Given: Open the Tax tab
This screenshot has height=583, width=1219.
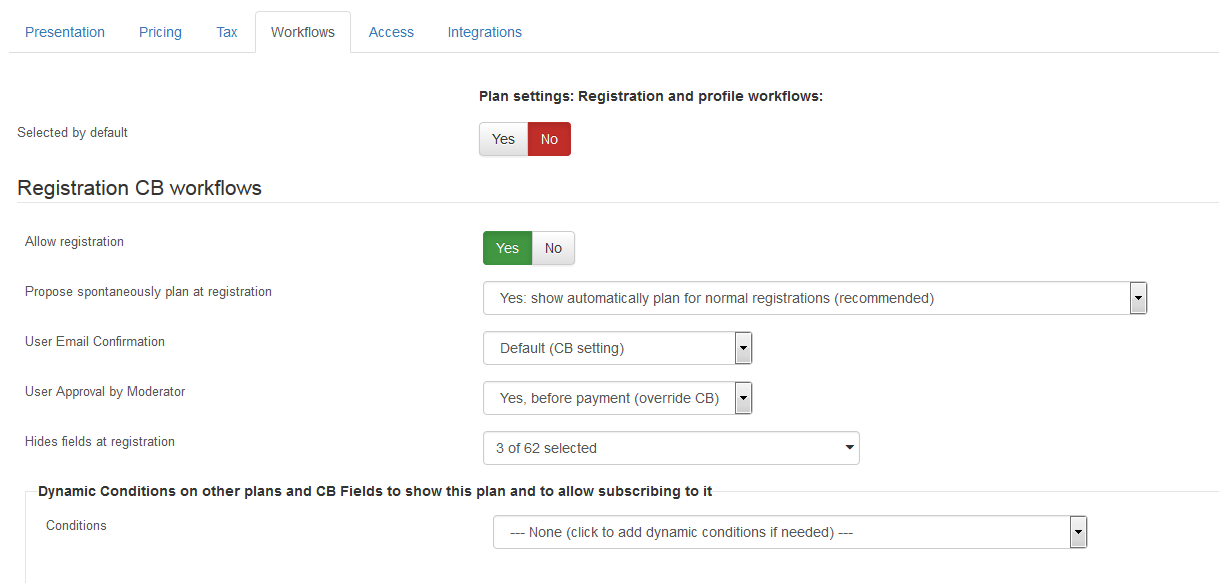Looking at the screenshot, I should pyautogui.click(x=227, y=32).
